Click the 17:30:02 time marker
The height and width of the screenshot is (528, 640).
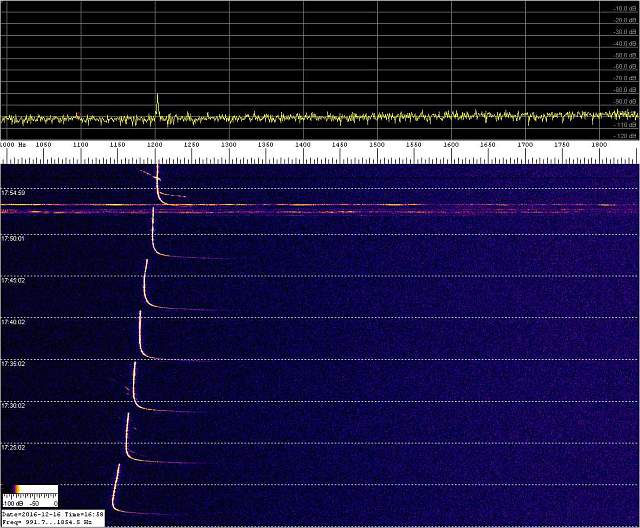click(x=13, y=406)
